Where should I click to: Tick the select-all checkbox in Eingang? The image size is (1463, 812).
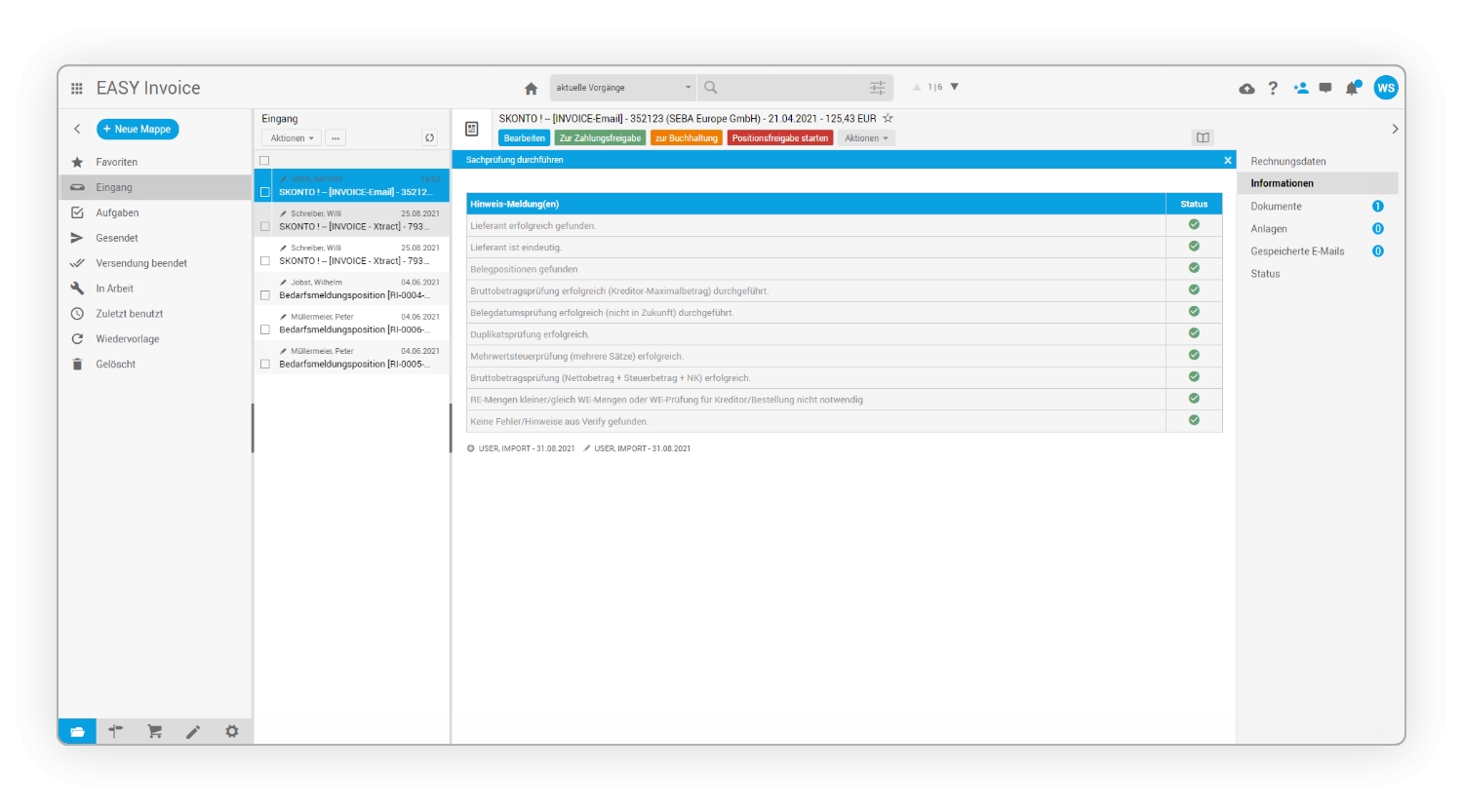pyautogui.click(x=264, y=161)
